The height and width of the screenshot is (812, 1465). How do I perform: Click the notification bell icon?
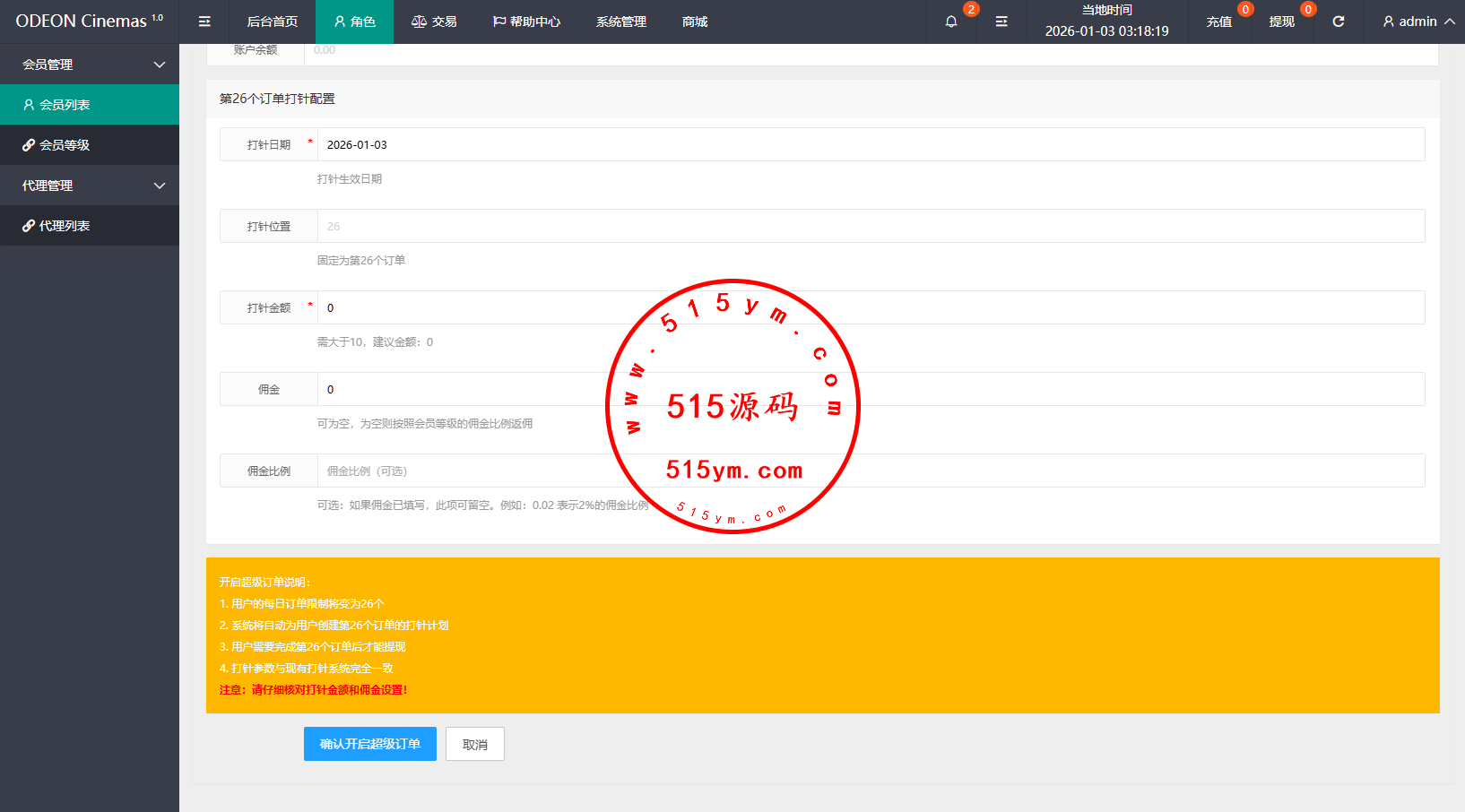coord(951,22)
